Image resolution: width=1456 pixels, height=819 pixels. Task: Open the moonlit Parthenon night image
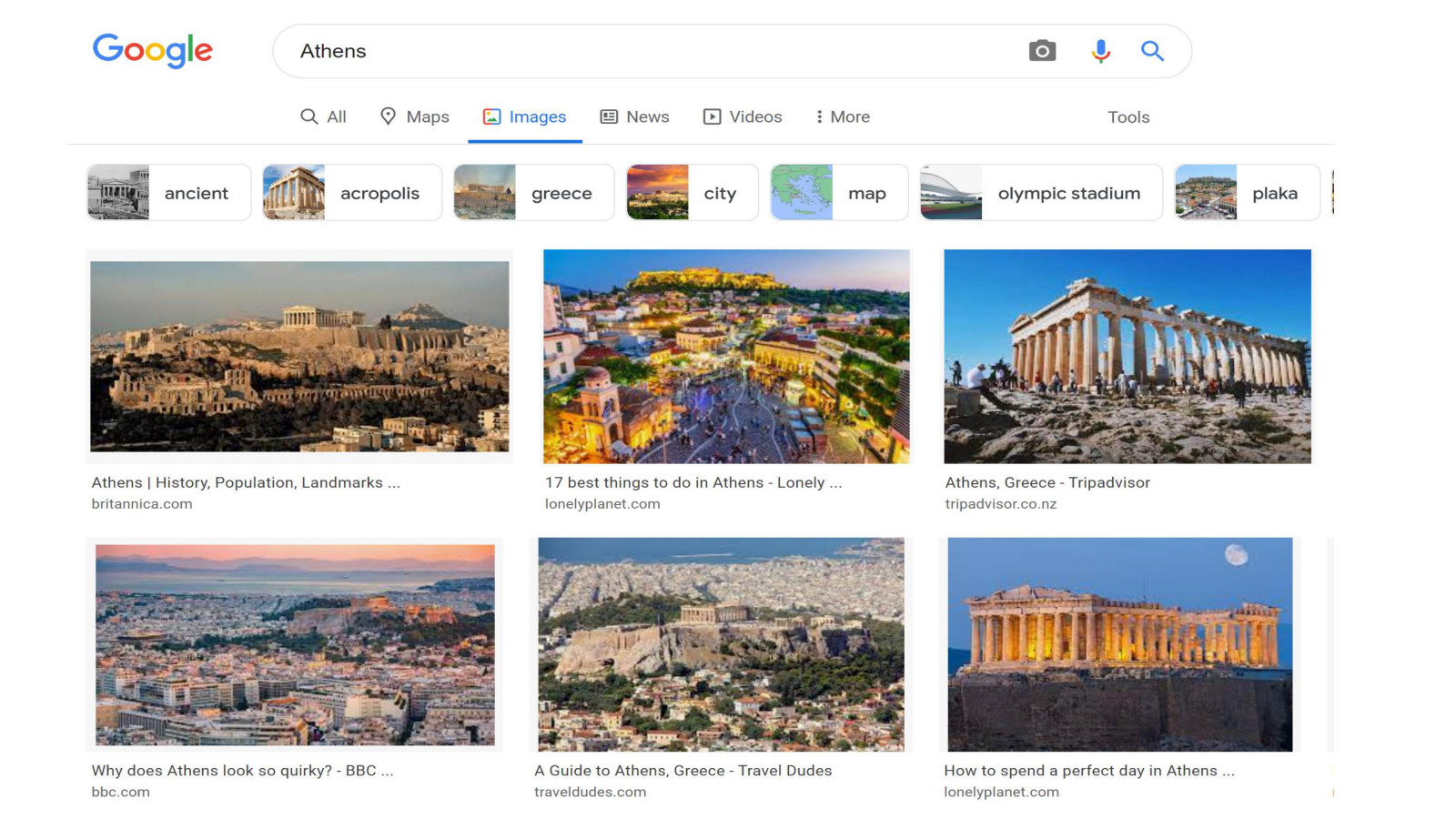click(x=1119, y=644)
